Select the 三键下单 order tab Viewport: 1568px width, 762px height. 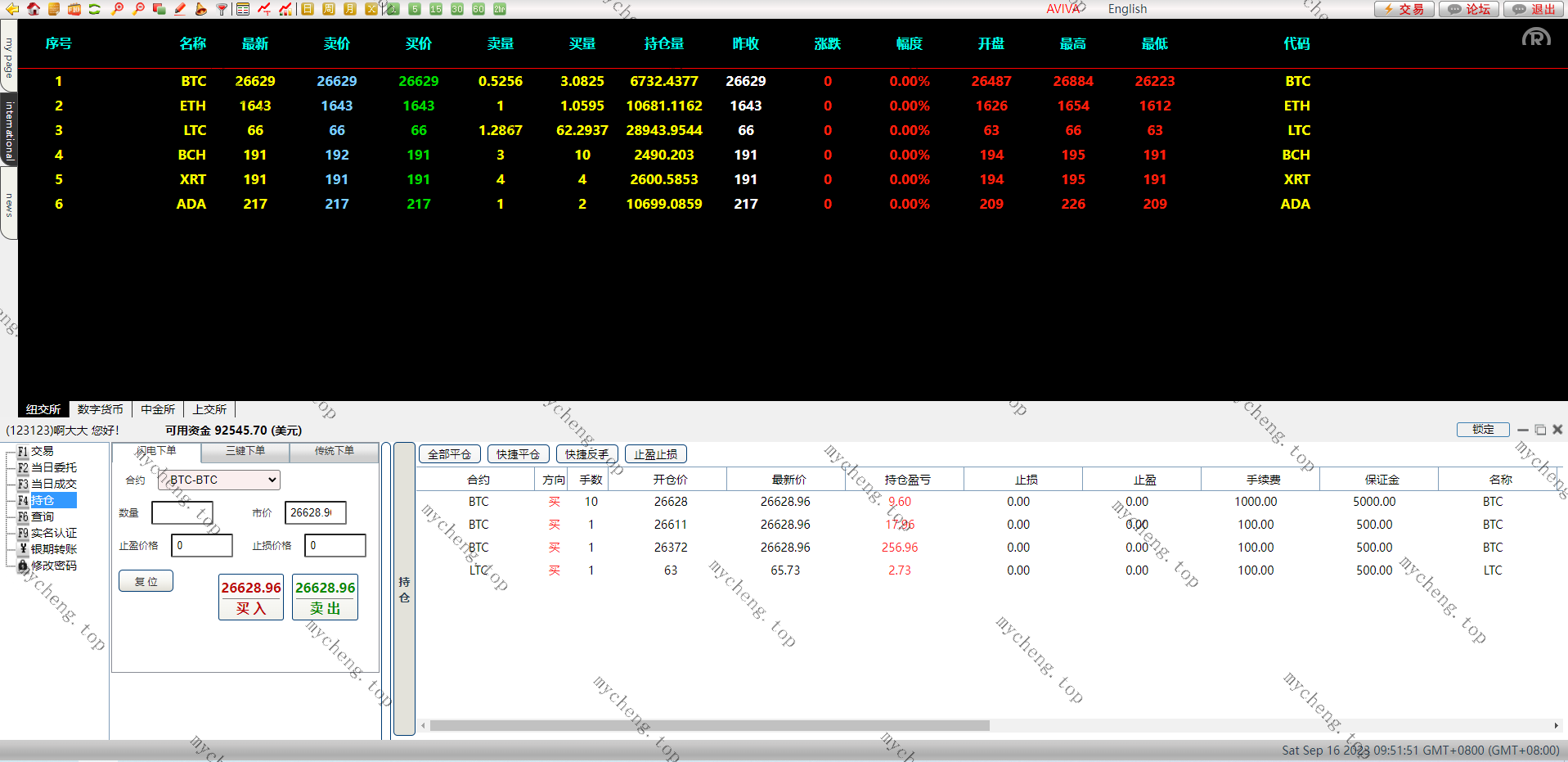[x=245, y=451]
